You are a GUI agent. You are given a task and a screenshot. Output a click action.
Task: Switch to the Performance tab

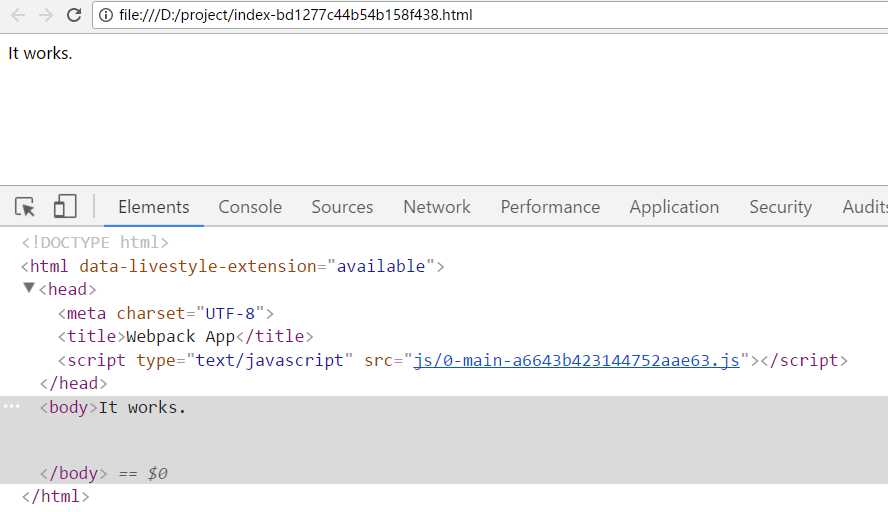click(x=550, y=207)
